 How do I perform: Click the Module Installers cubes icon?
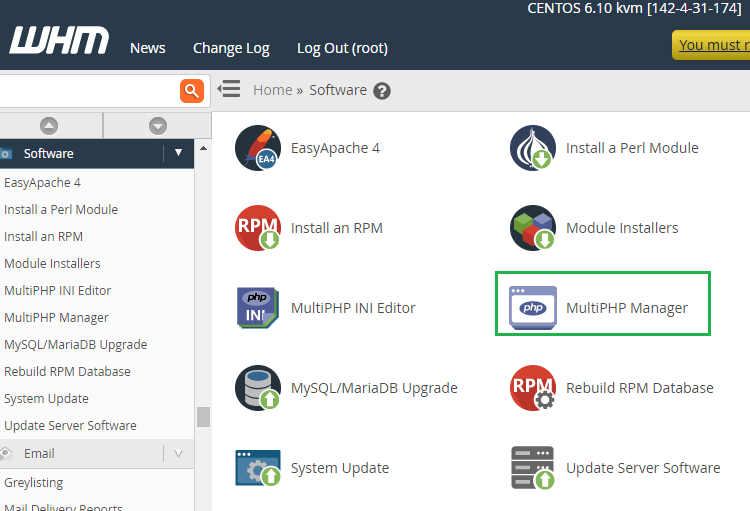coord(533,228)
